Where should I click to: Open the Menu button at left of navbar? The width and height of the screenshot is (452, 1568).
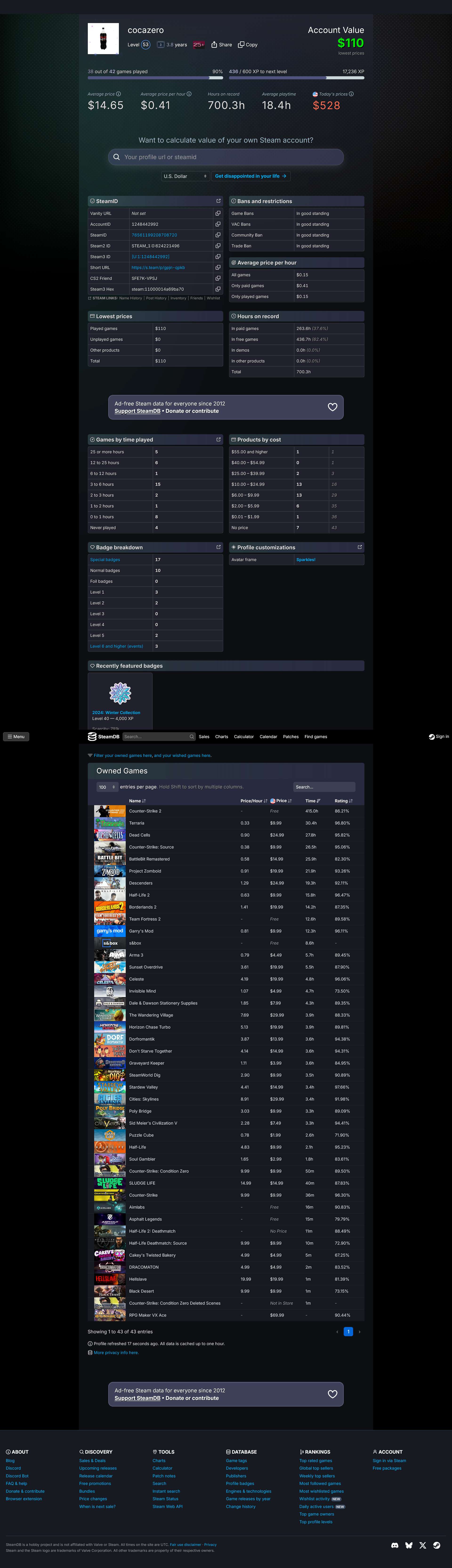[x=16, y=736]
